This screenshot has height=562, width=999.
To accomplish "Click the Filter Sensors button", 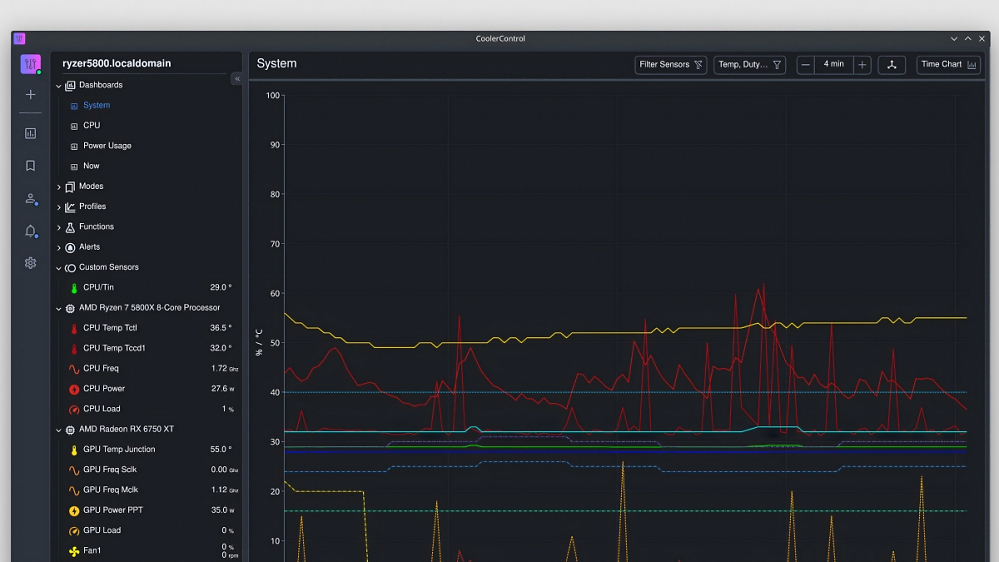I will [670, 64].
